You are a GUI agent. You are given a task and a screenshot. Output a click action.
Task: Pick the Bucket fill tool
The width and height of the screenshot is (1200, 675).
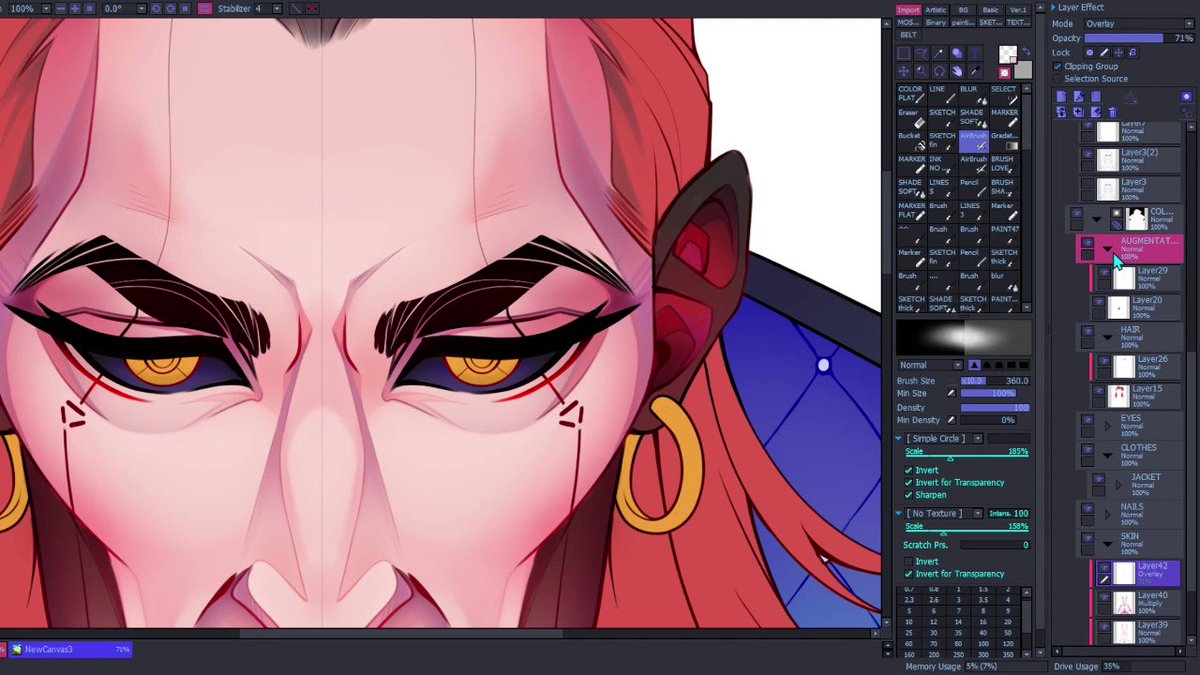tap(910, 143)
